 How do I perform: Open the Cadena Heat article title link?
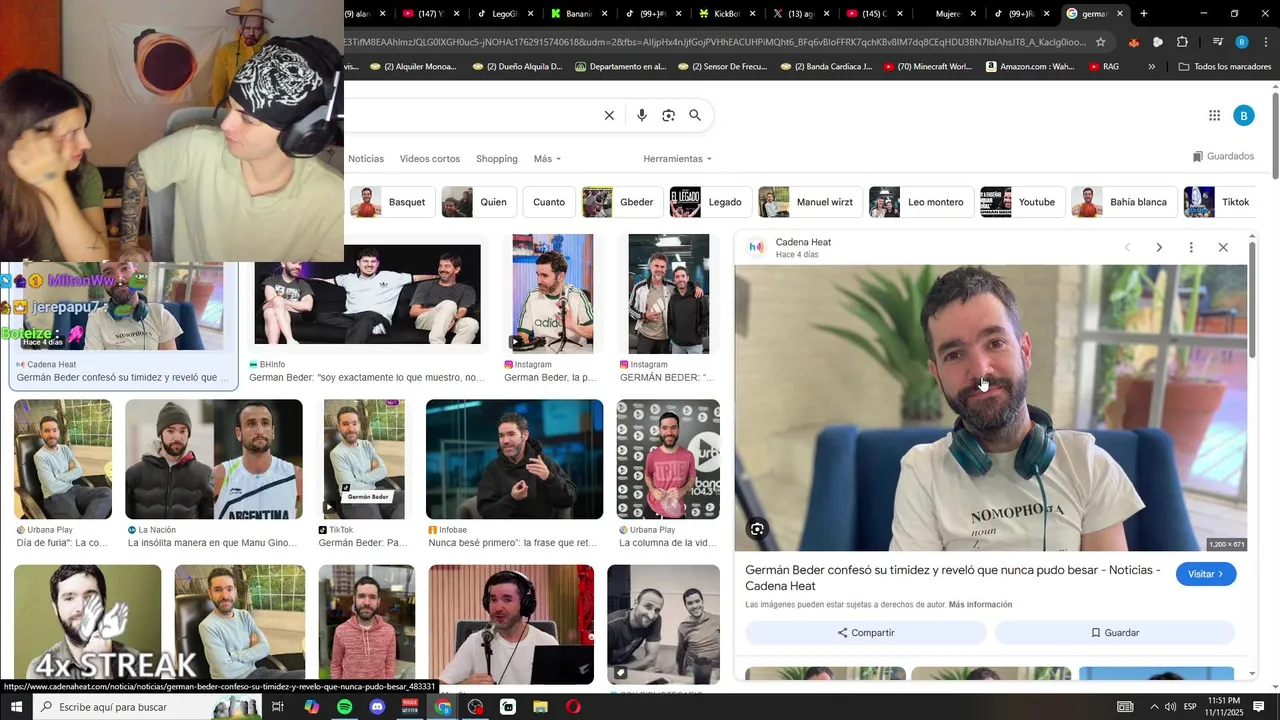pyautogui.click(x=953, y=578)
